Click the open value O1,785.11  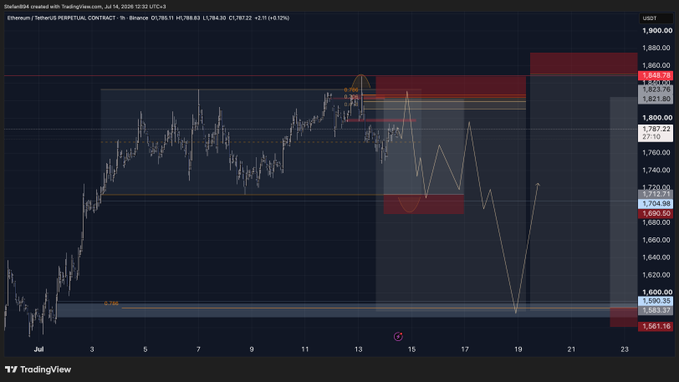[x=162, y=18]
